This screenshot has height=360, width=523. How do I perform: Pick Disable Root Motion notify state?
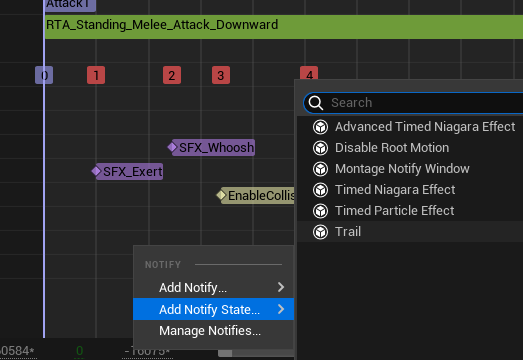point(410,148)
